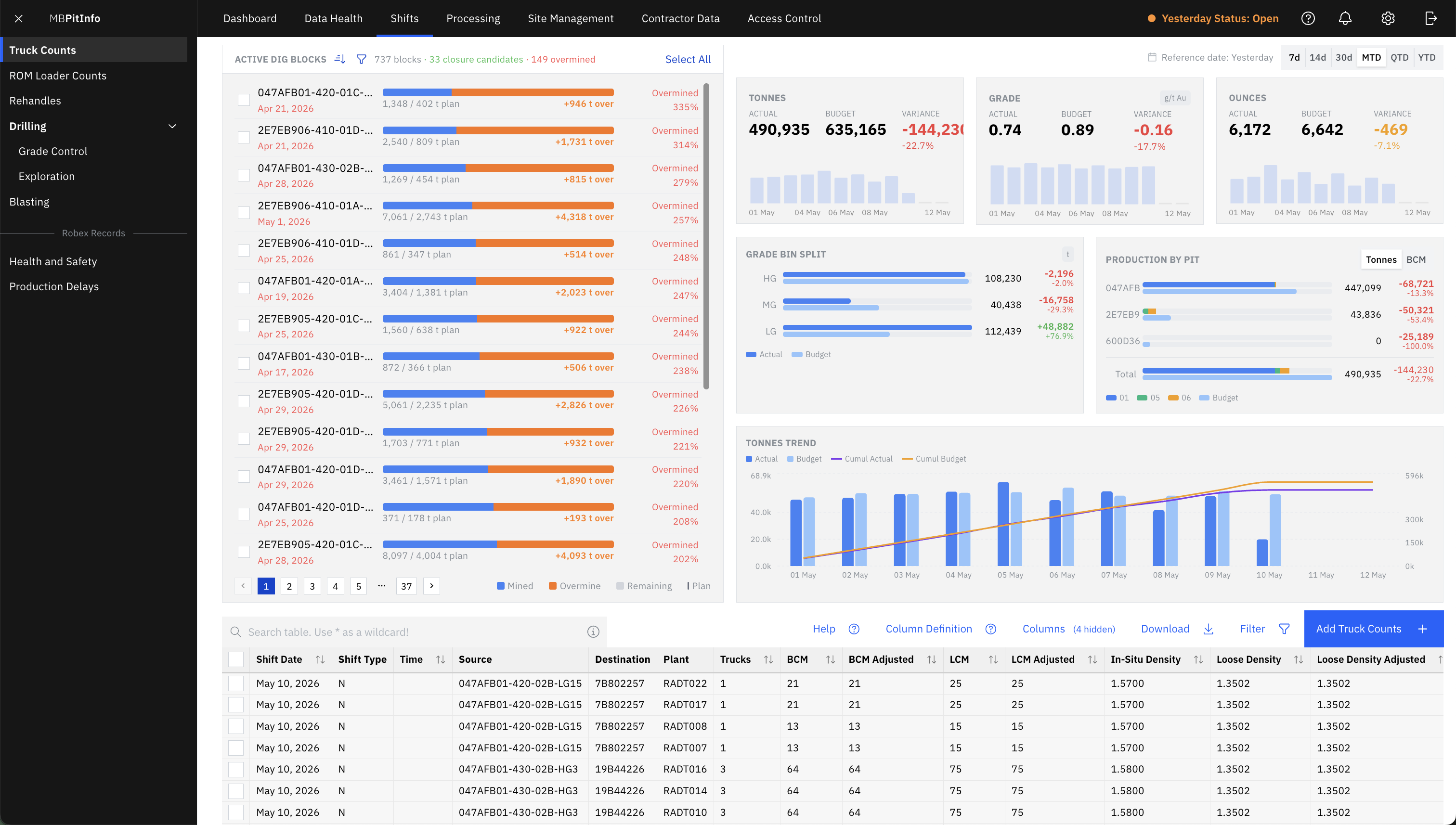Select the YTD date range
1456x825 pixels.
coord(1427,57)
